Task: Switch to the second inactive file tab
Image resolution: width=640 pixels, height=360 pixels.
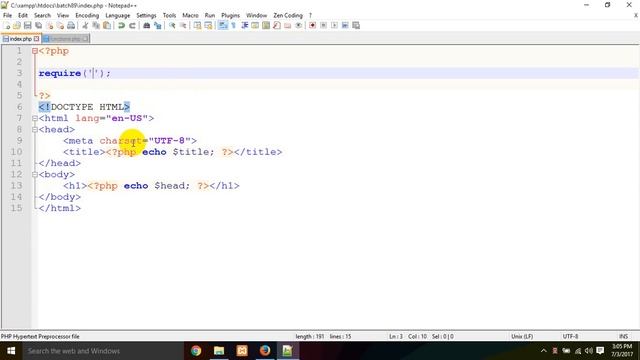Action: click(x=65, y=39)
